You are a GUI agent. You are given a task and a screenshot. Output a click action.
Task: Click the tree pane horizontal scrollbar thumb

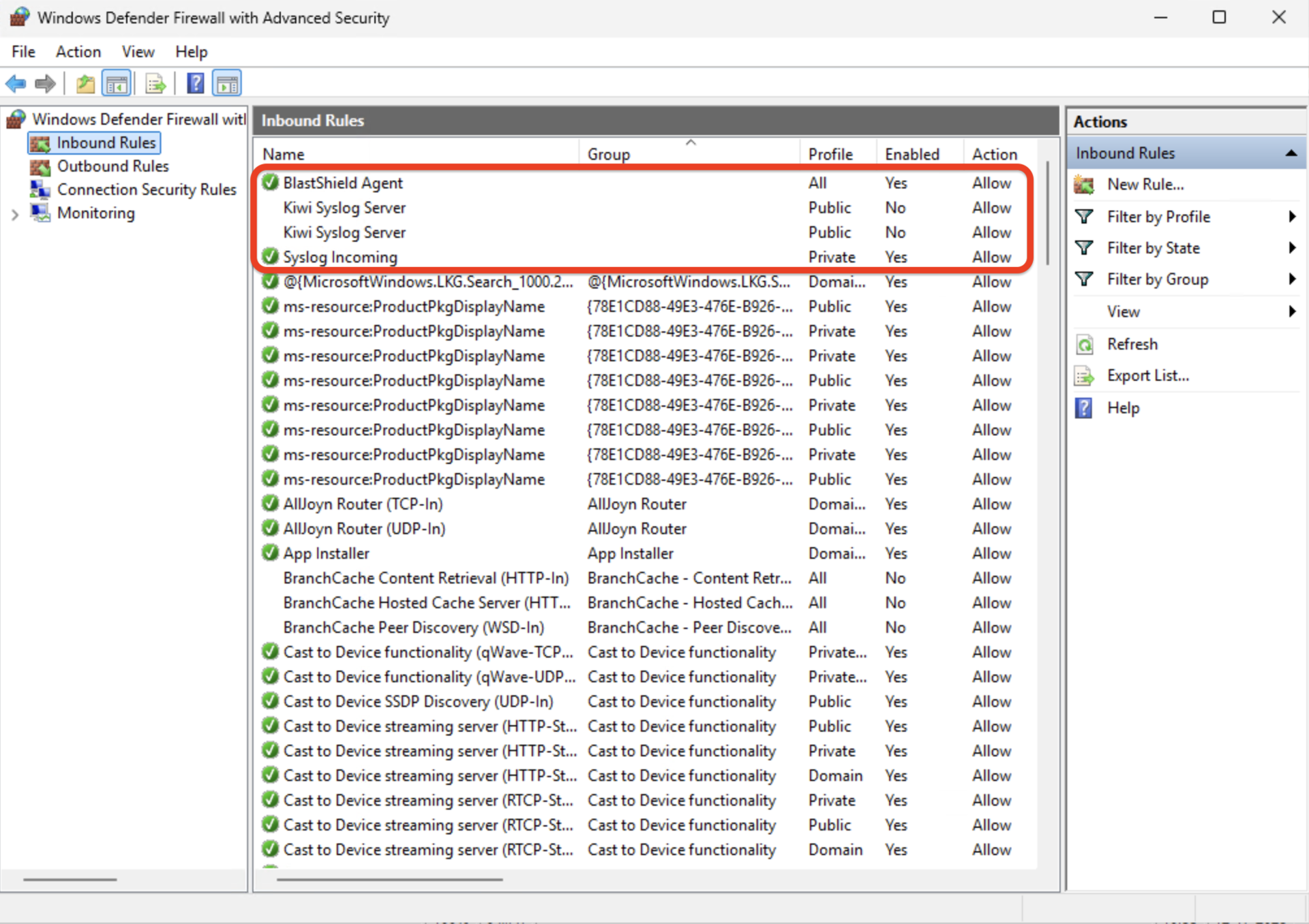tap(70, 880)
